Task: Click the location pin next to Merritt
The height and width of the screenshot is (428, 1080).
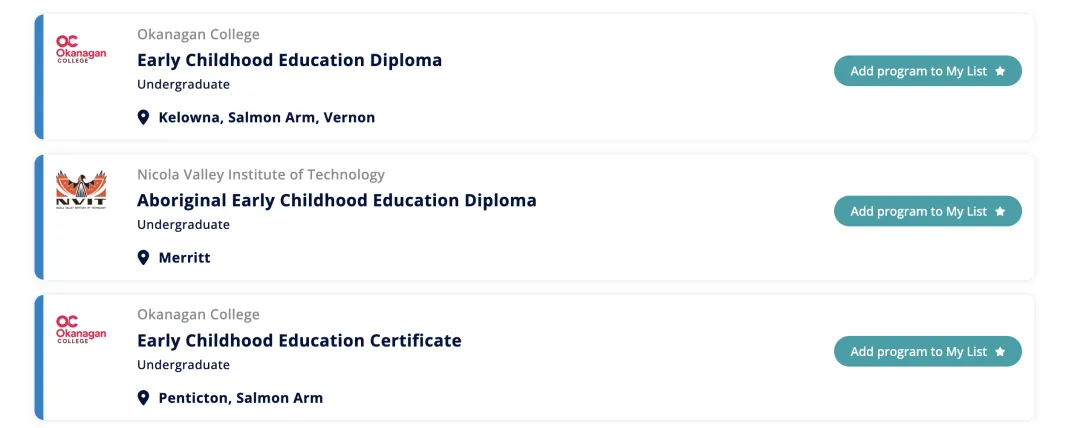Action: (143, 258)
